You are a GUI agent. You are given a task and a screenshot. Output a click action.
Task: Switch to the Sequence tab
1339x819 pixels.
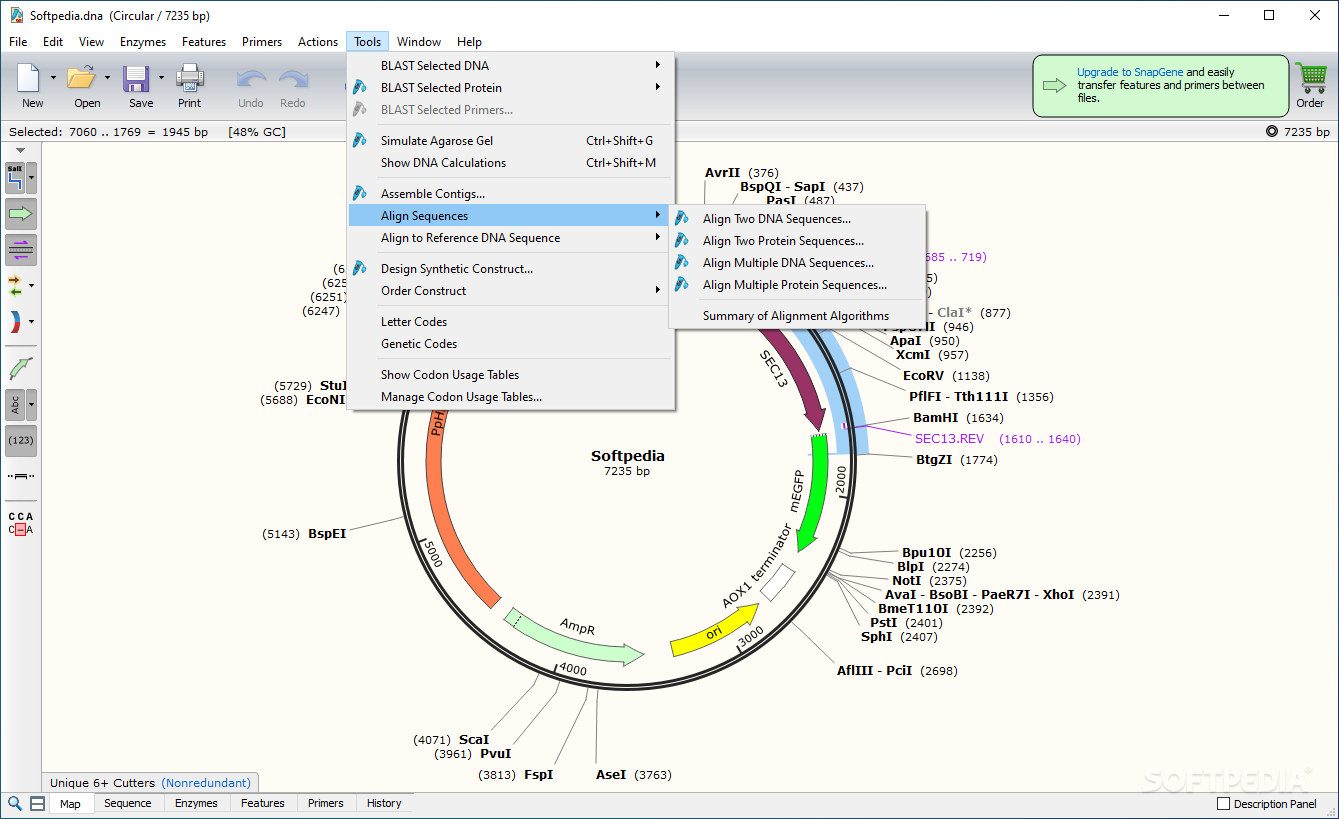click(x=128, y=803)
